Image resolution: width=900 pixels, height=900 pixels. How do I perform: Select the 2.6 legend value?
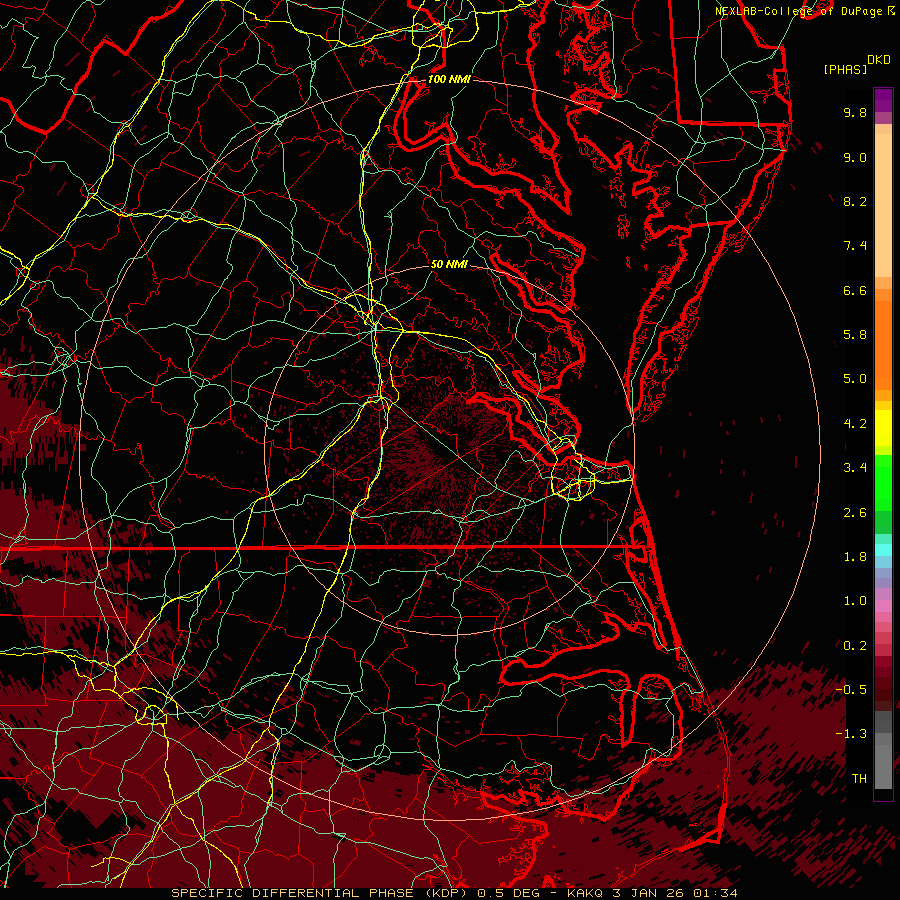click(855, 513)
